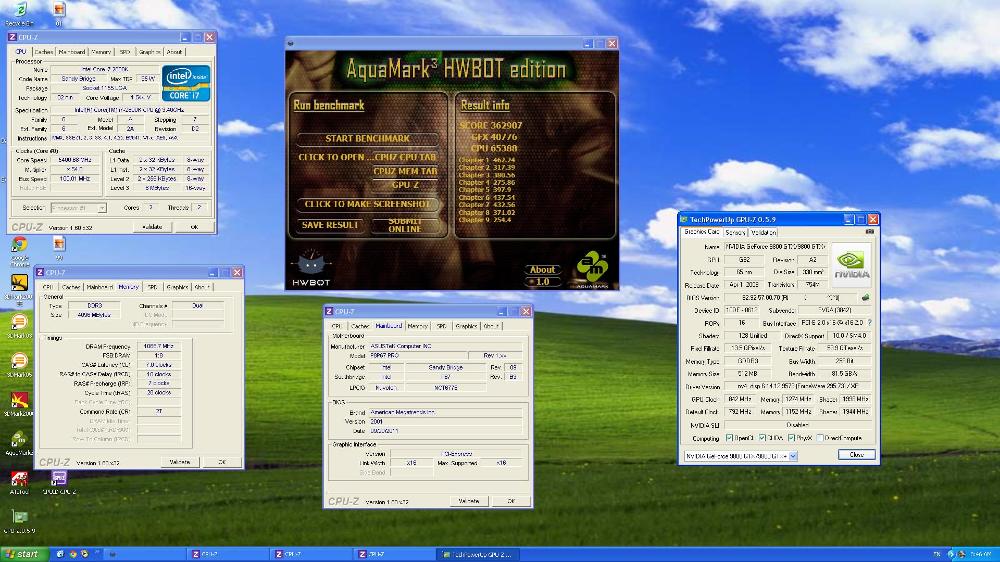The width and height of the screenshot is (1000, 562).
Task: Open the Recycle Bin desktop icon
Action: 19,10
